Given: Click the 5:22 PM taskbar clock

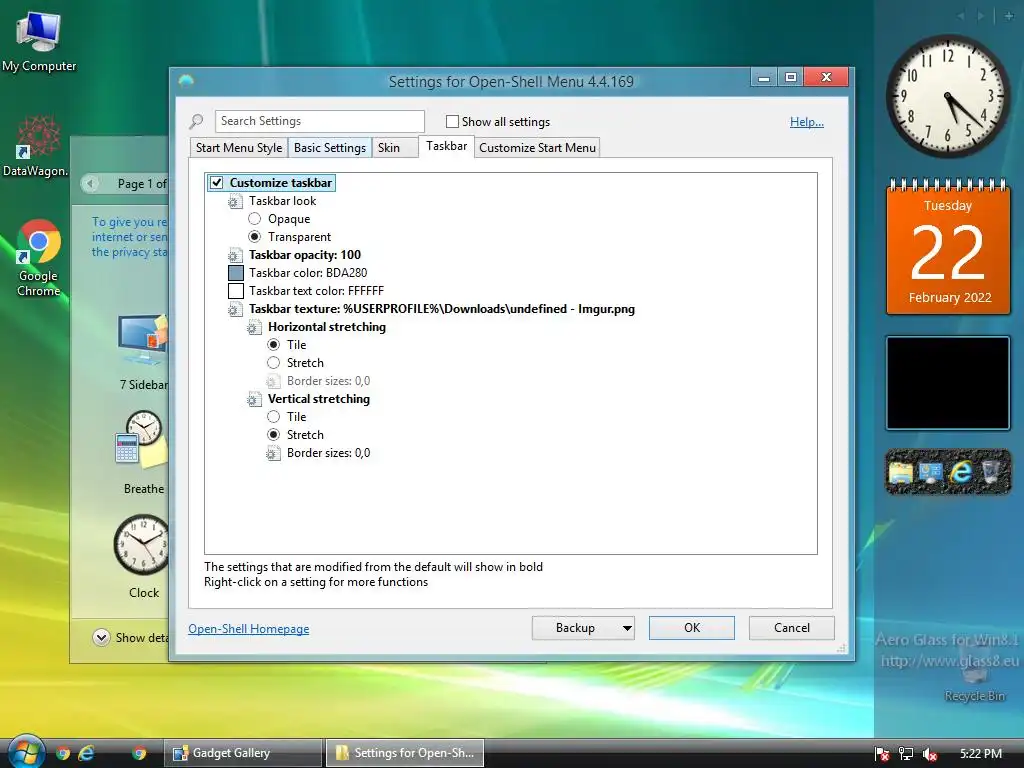Looking at the screenshot, I should [x=981, y=754].
